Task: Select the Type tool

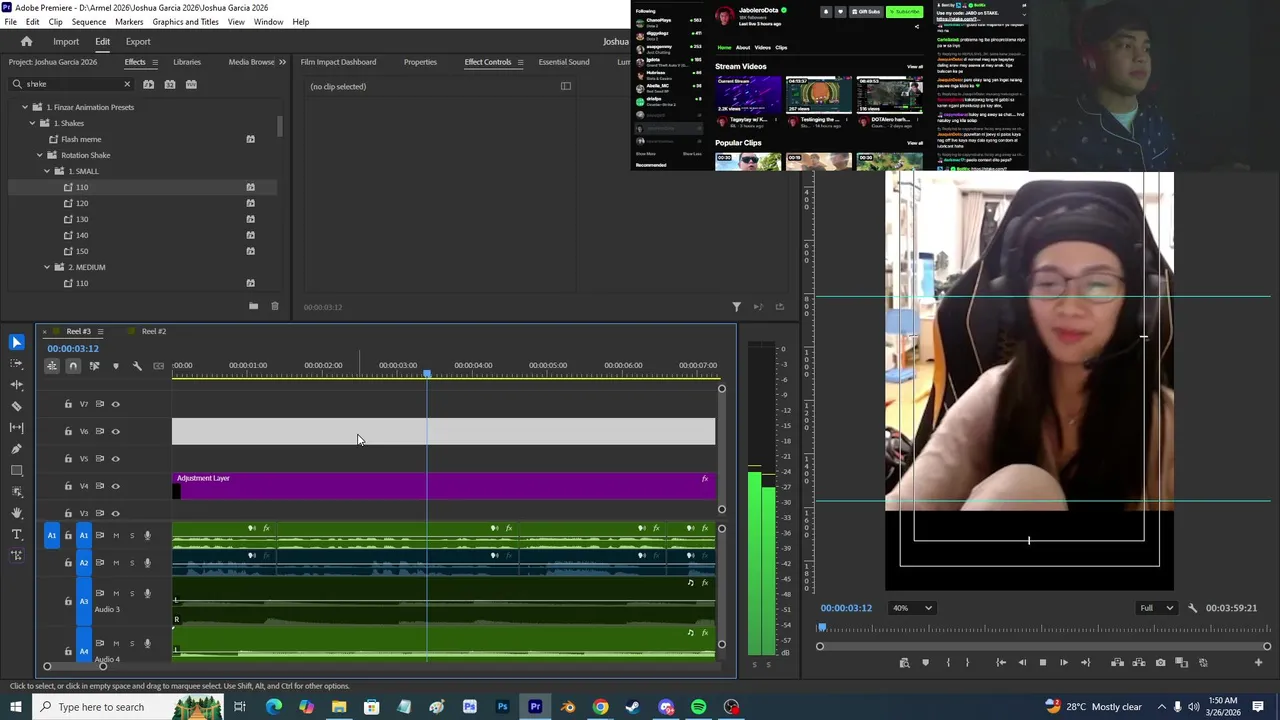Action: click(x=16, y=534)
